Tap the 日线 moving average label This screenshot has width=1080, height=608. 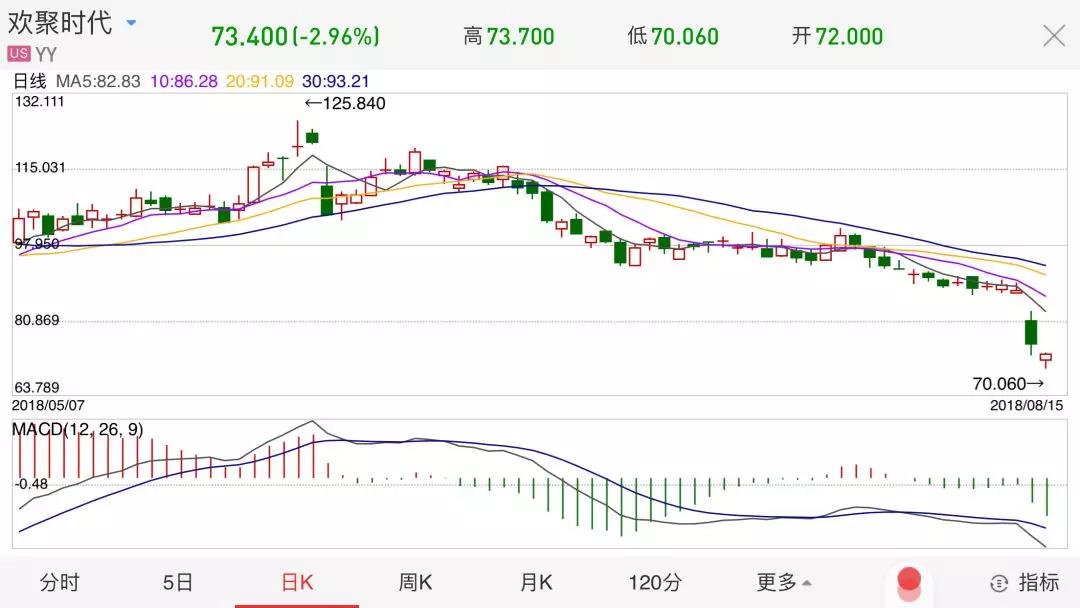click(29, 81)
